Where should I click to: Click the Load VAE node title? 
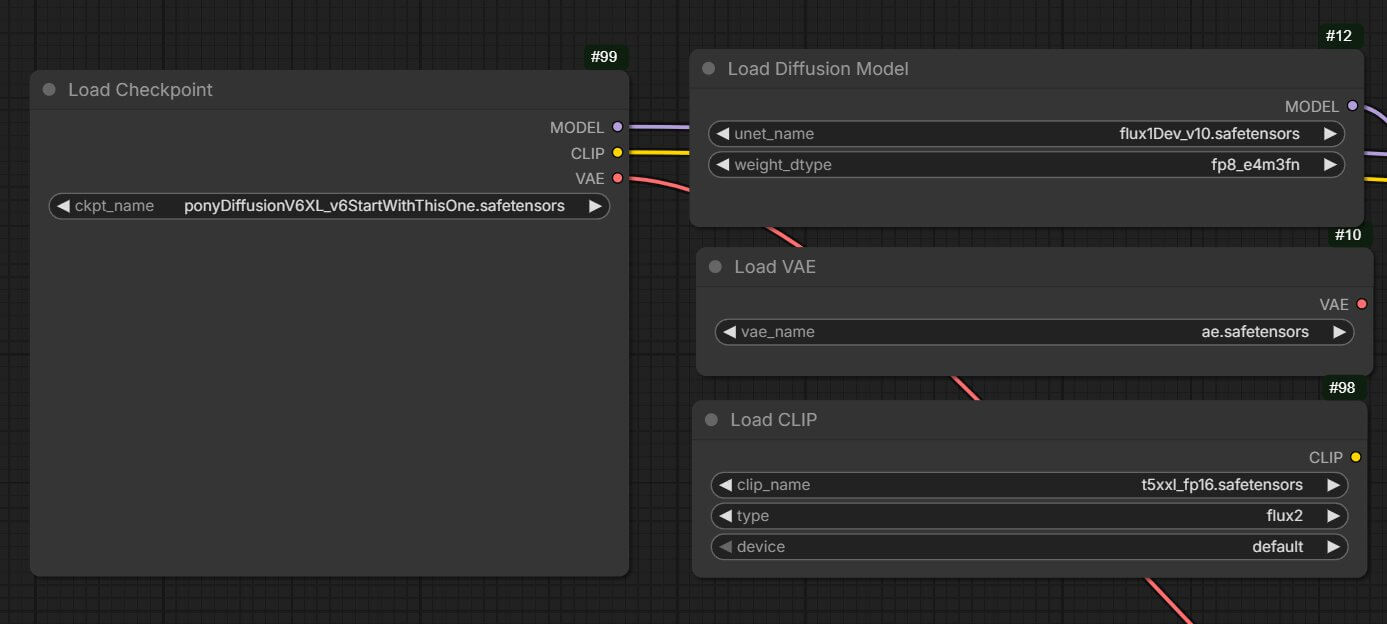click(x=775, y=267)
